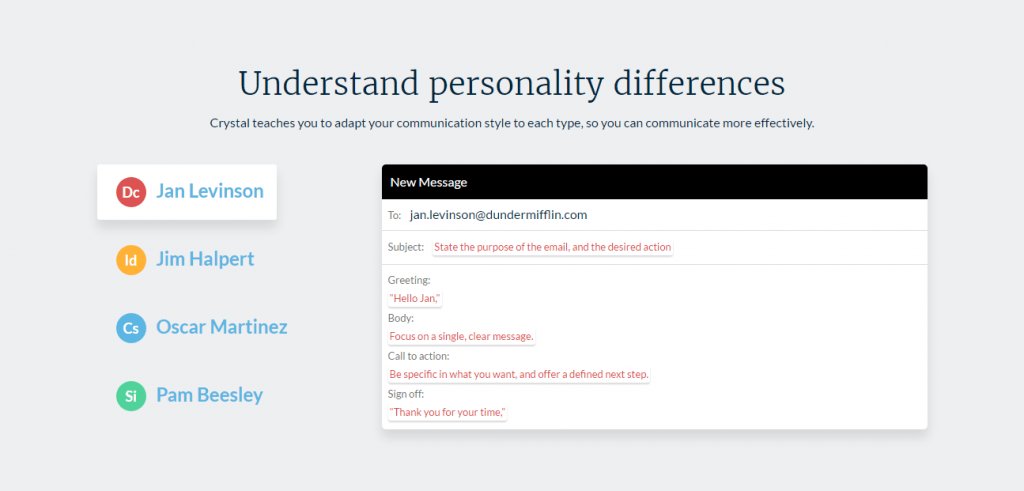Pick the "Thank you for your time," sign off
This screenshot has width=1024, height=491.
click(x=447, y=413)
